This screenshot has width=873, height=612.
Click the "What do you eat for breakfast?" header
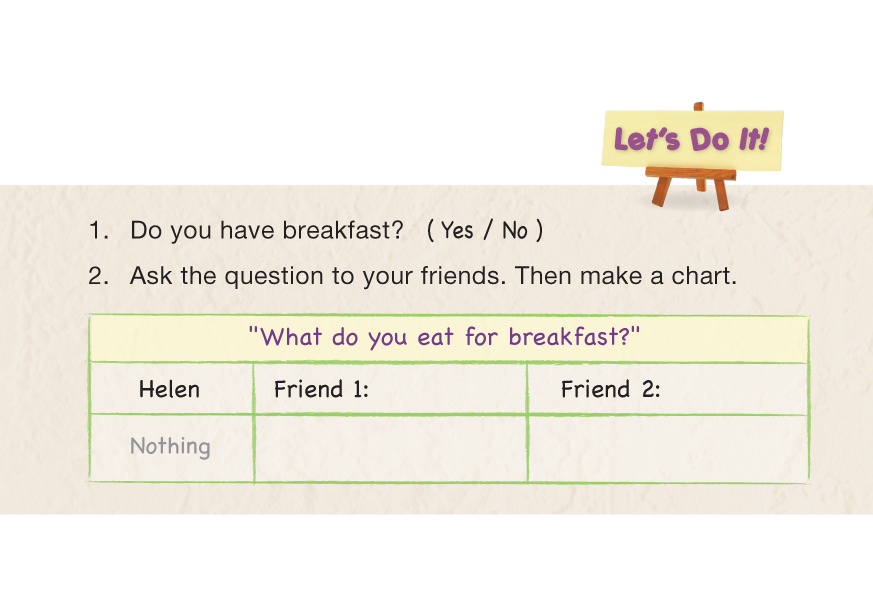click(449, 336)
